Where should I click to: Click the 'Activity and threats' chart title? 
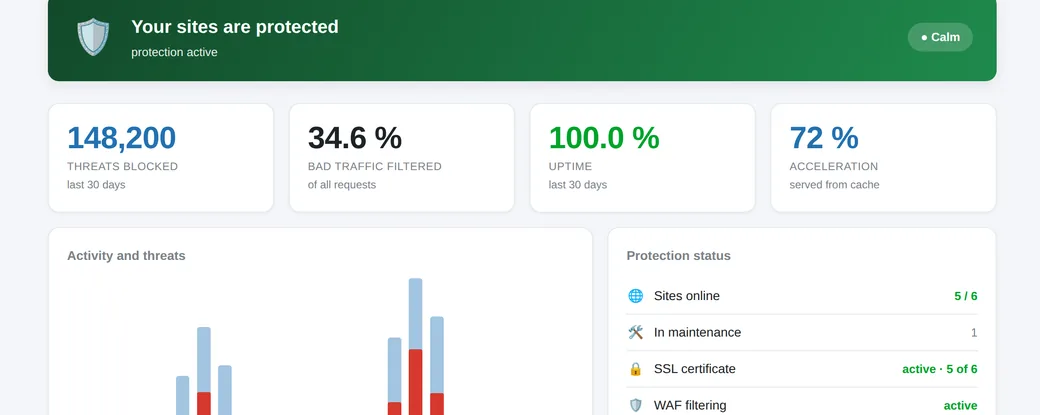coord(126,256)
